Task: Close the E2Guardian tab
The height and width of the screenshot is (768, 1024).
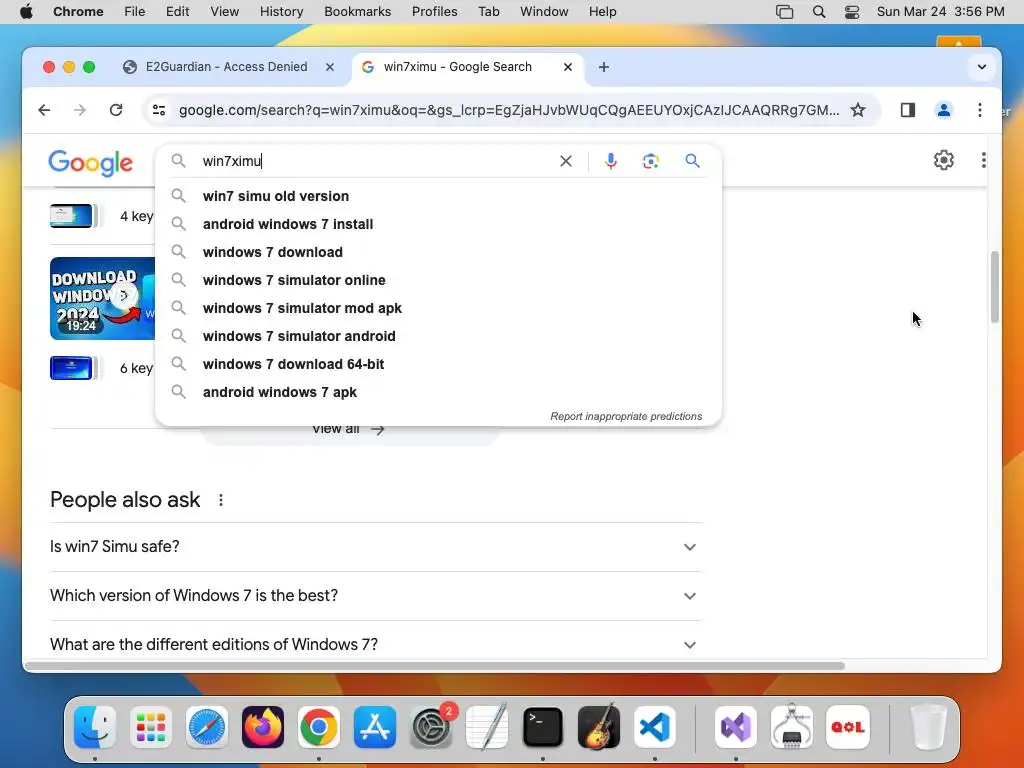Action: pos(330,67)
